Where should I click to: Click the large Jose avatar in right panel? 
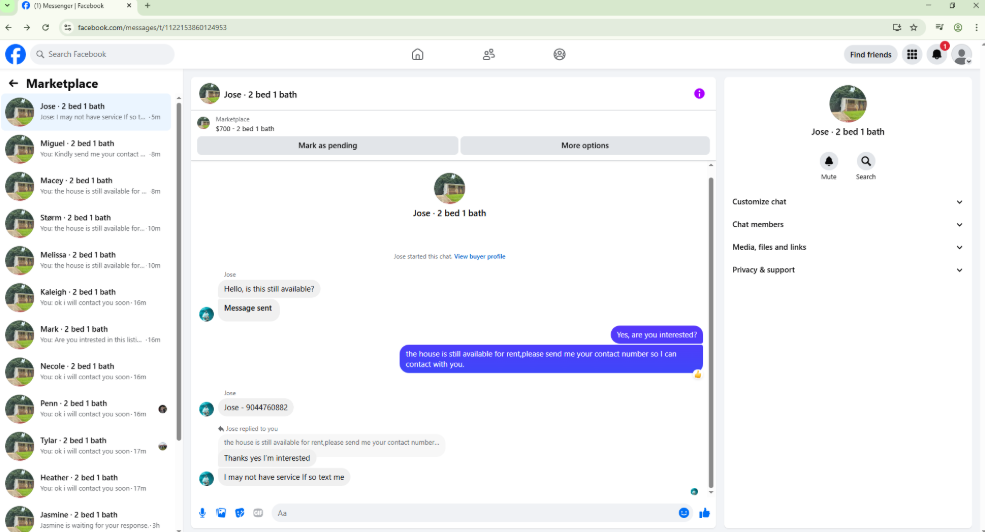tap(847, 104)
